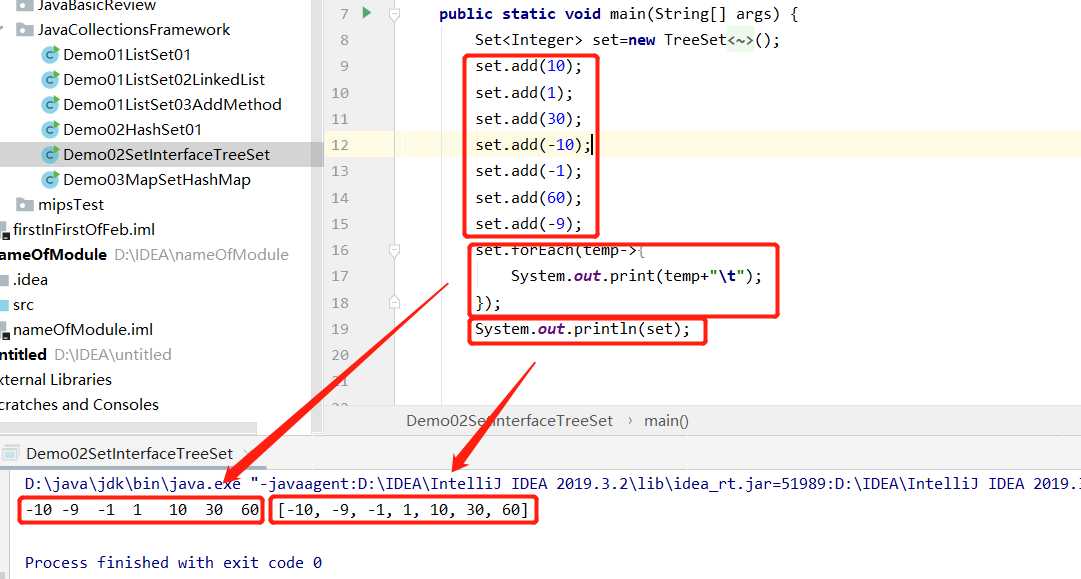Click the Demo01ListSet02LinkedList class icon

50,79
